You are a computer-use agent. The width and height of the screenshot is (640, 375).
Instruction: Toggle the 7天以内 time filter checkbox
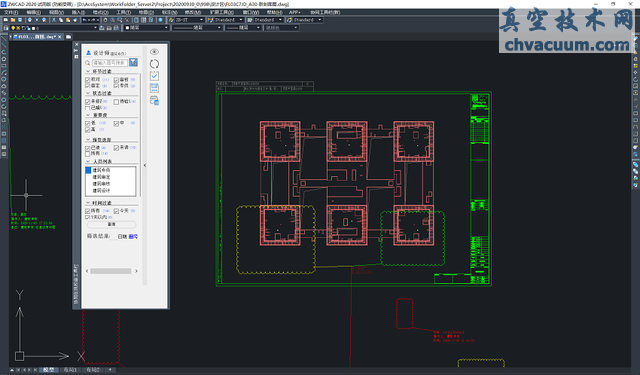87,217
